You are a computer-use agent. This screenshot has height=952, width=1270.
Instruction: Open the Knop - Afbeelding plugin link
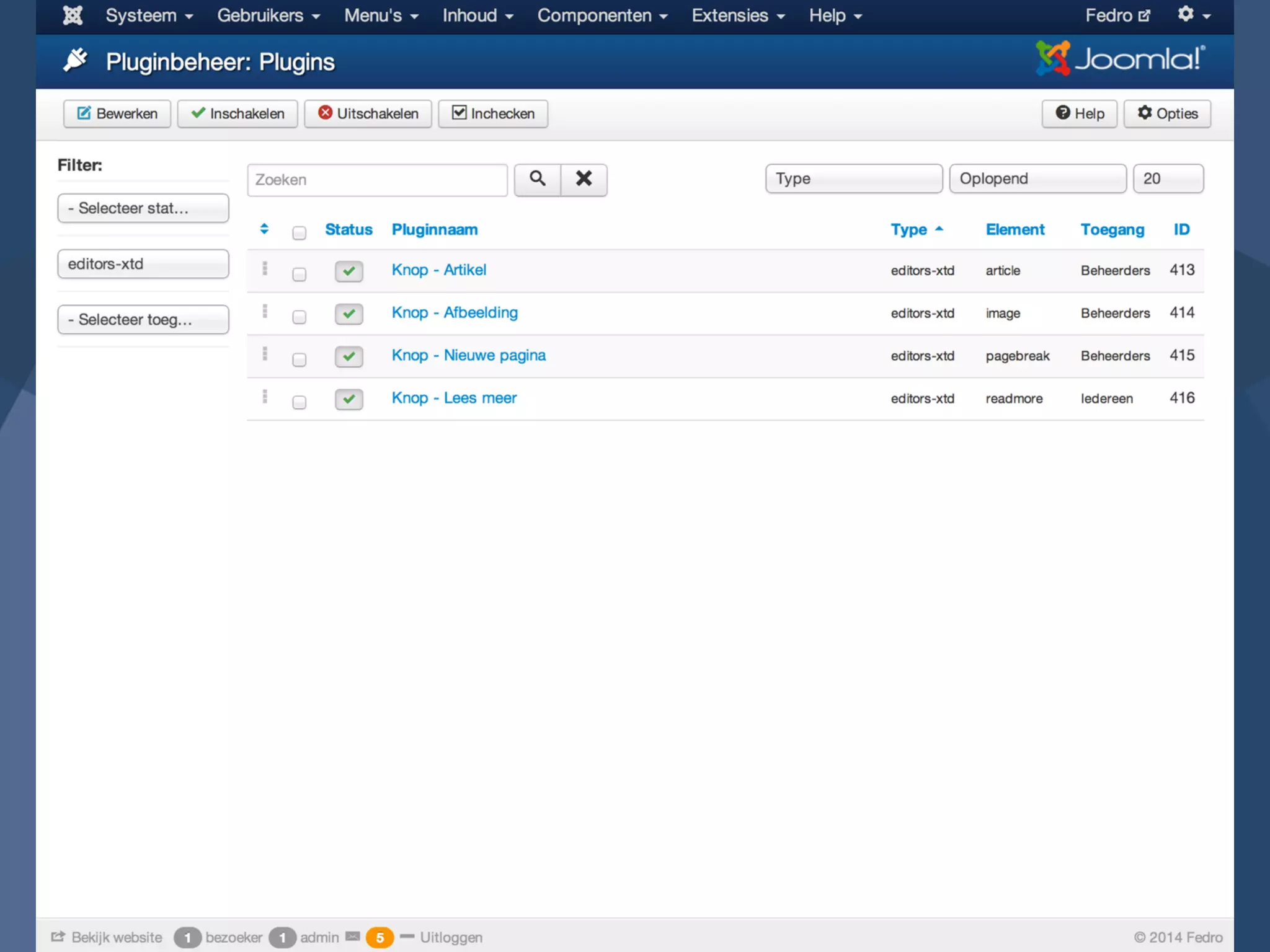[455, 312]
